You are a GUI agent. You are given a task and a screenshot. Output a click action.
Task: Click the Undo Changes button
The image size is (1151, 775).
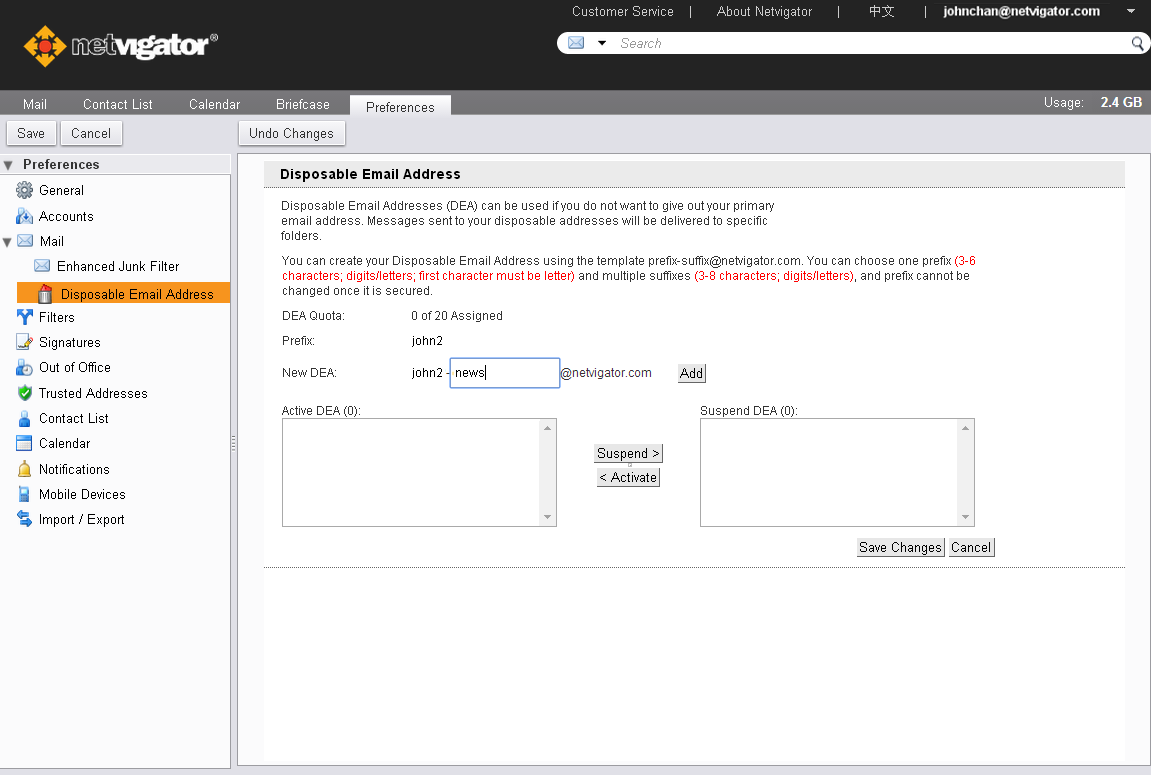tap(291, 132)
